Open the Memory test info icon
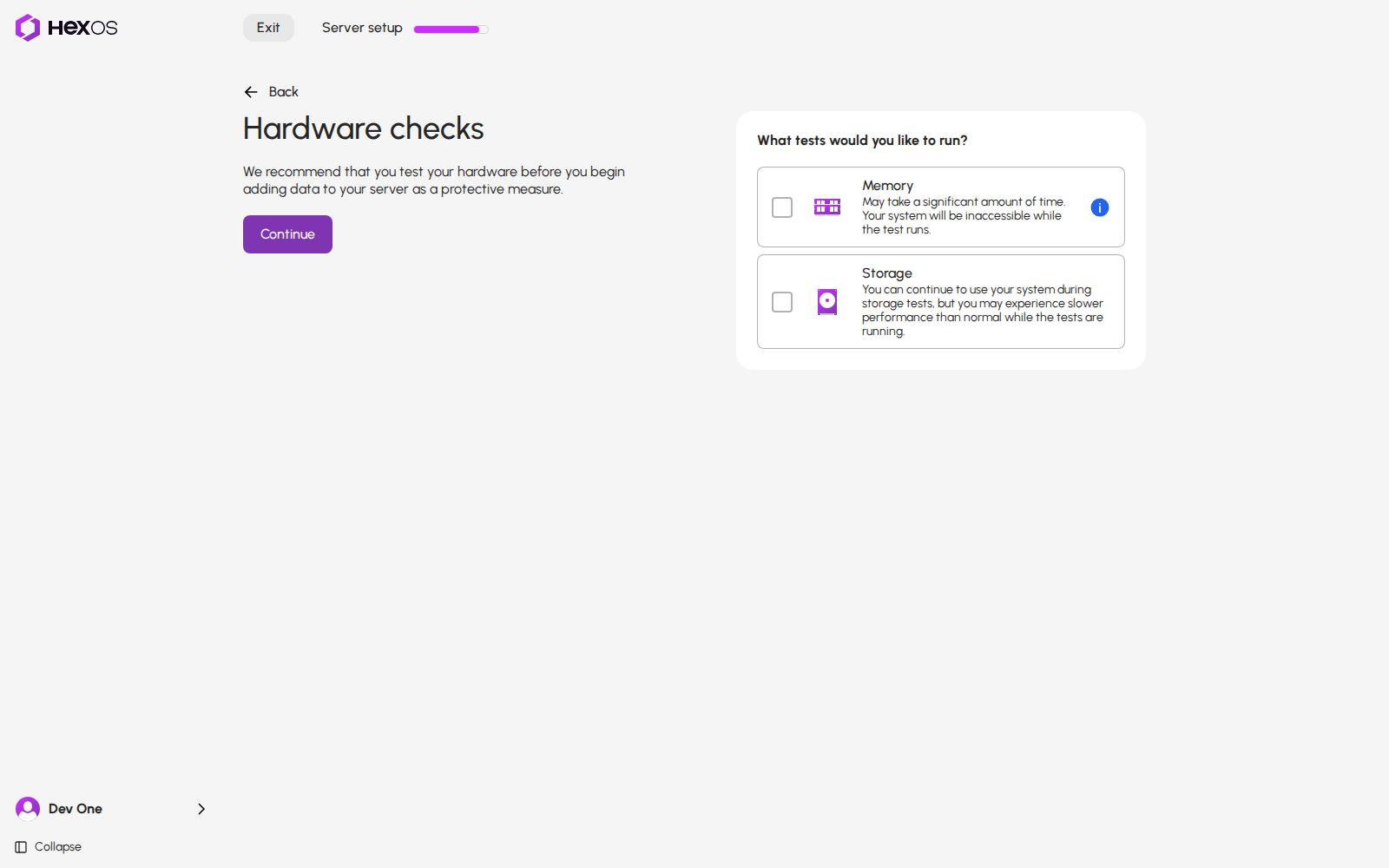Screen dimensions: 1389x868 point(1100,207)
